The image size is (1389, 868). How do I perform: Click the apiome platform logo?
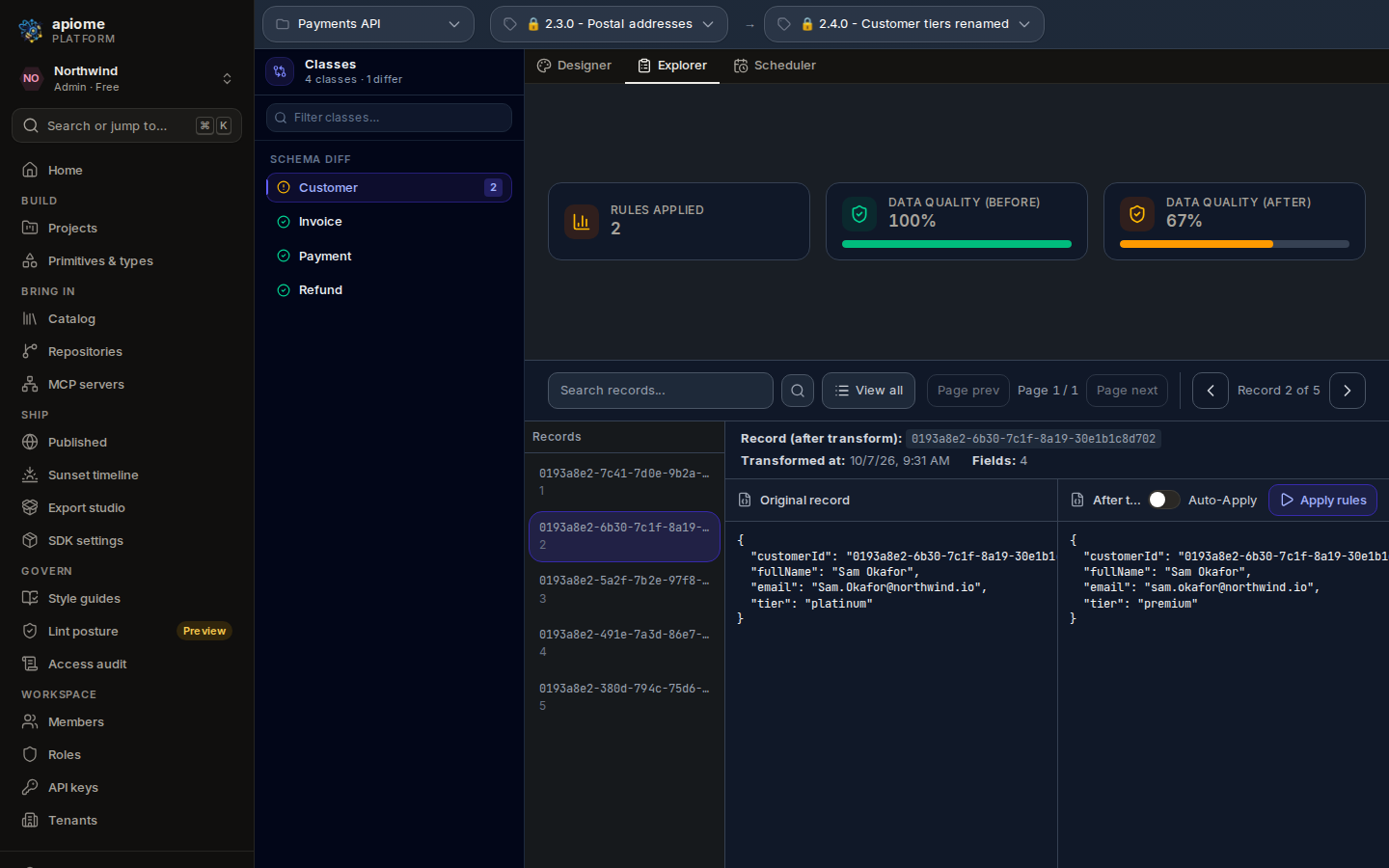(31, 31)
